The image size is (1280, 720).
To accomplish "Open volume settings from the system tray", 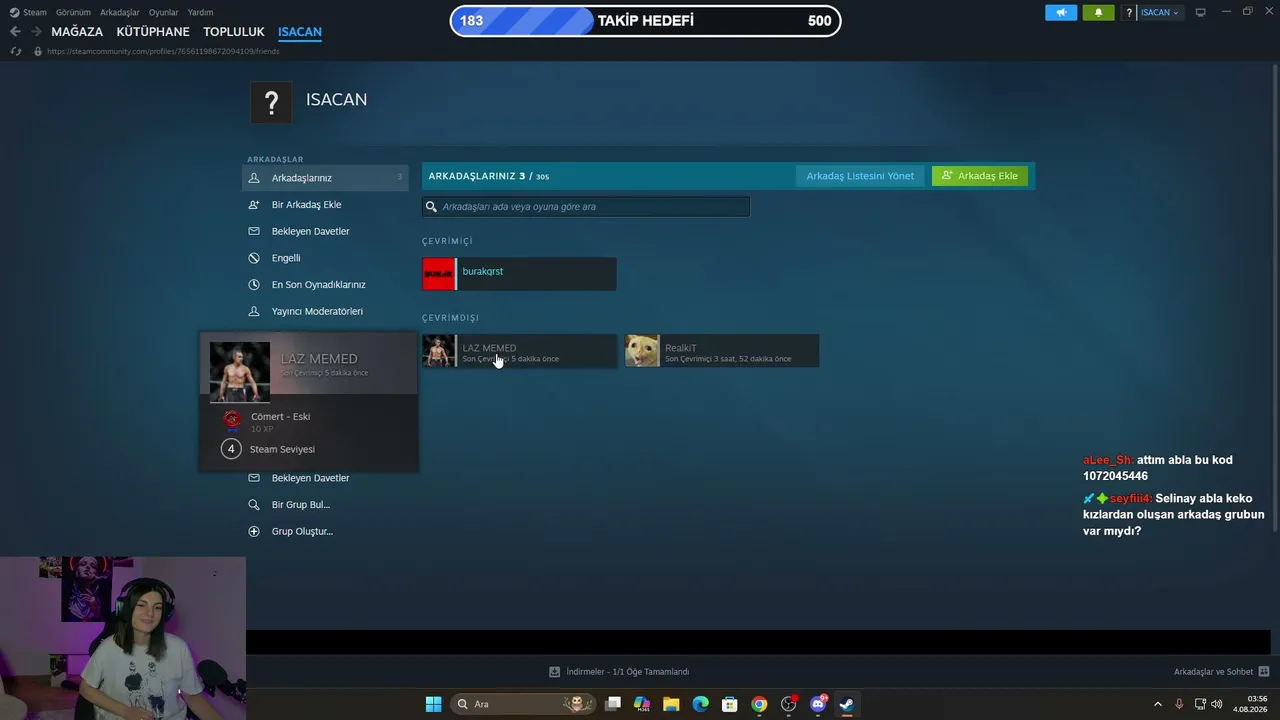I will point(1217,704).
